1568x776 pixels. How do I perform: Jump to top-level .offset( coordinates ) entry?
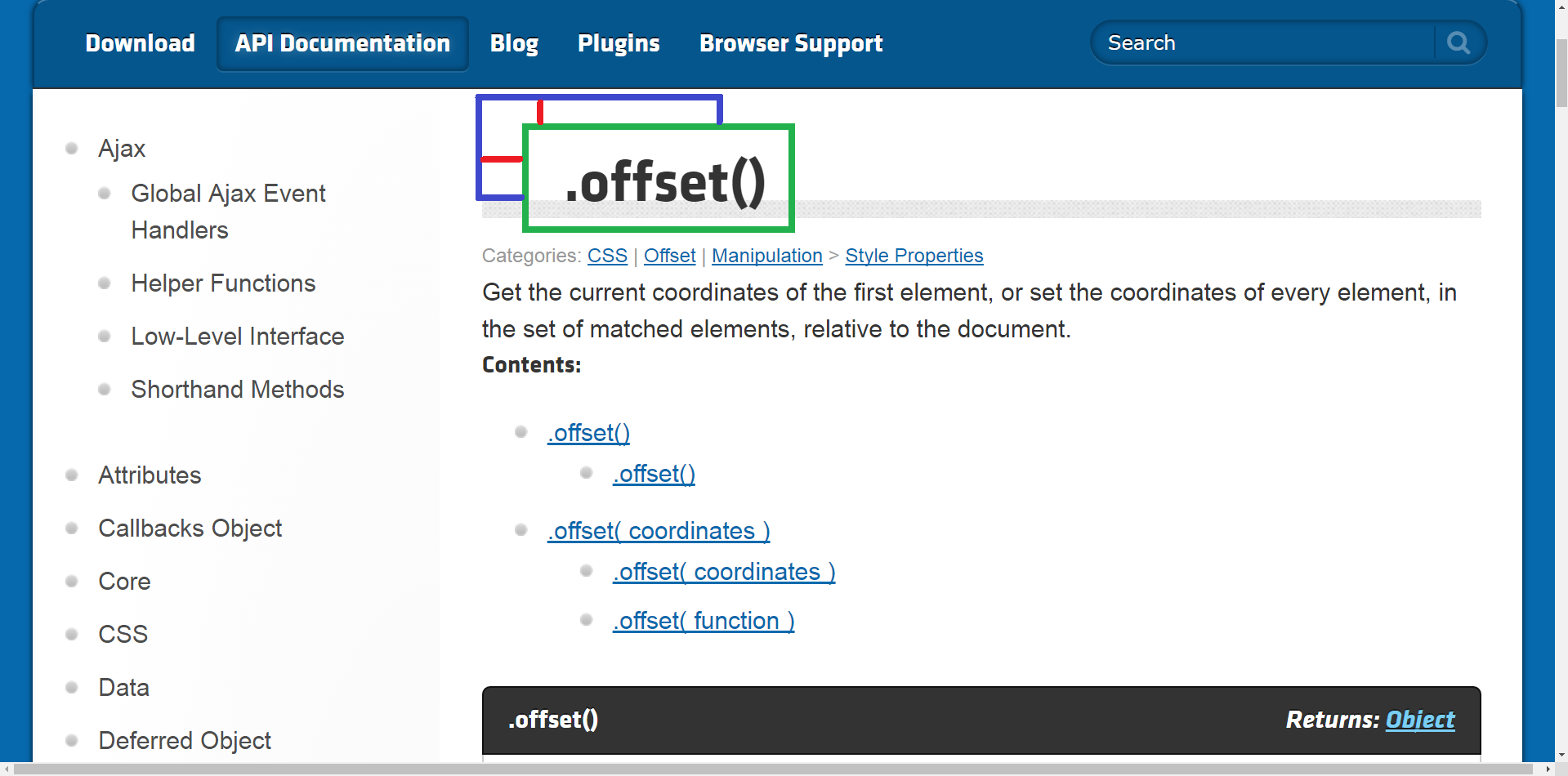click(659, 531)
